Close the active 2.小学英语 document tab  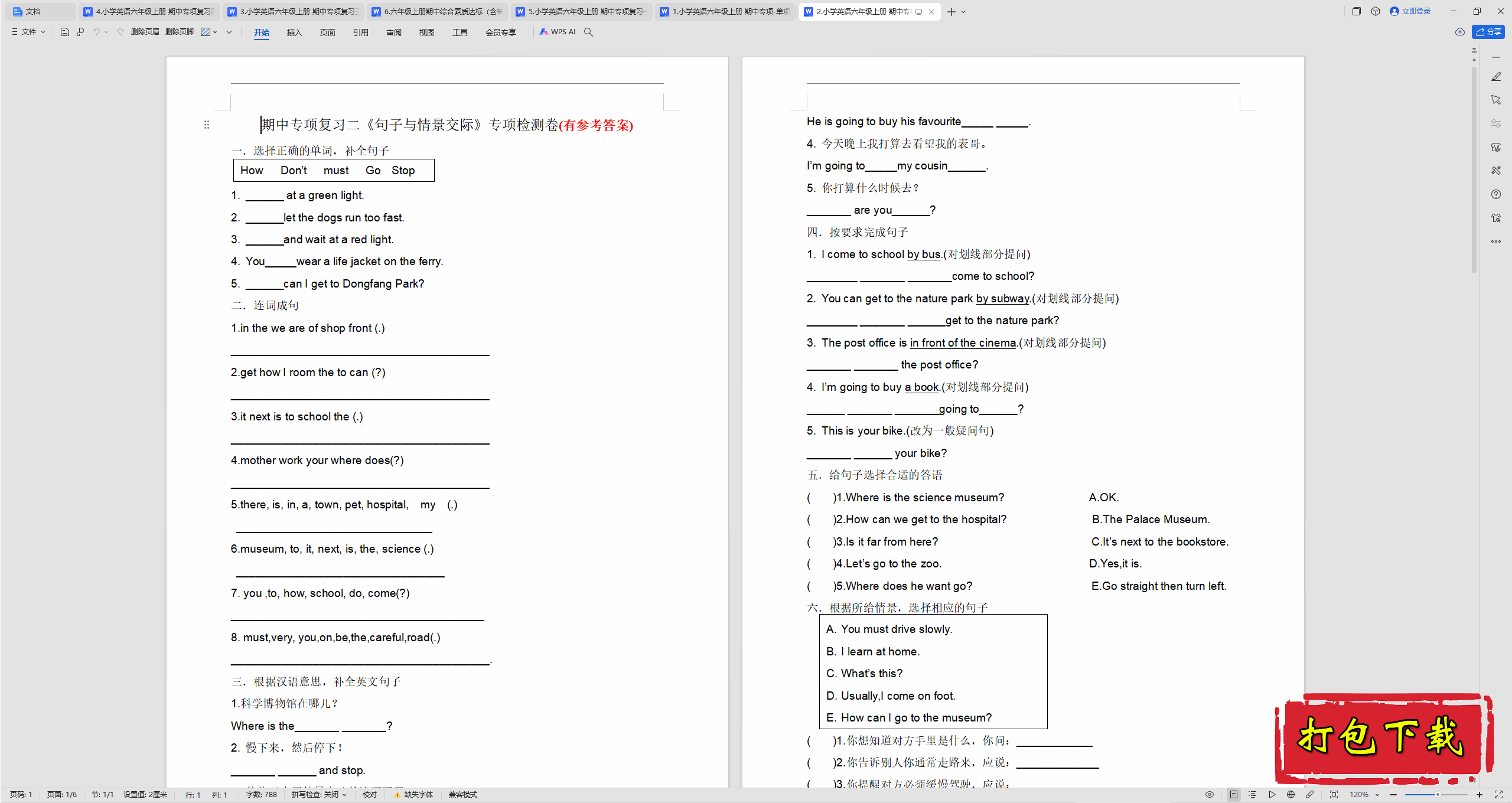tap(931, 12)
